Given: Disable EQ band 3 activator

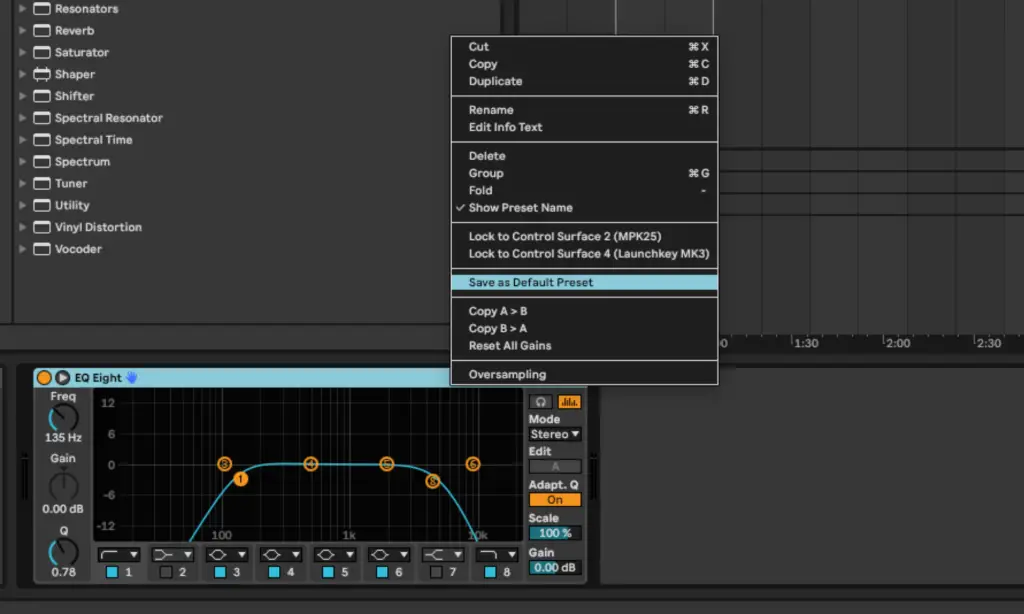Looking at the screenshot, I should pyautogui.click(x=220, y=572).
